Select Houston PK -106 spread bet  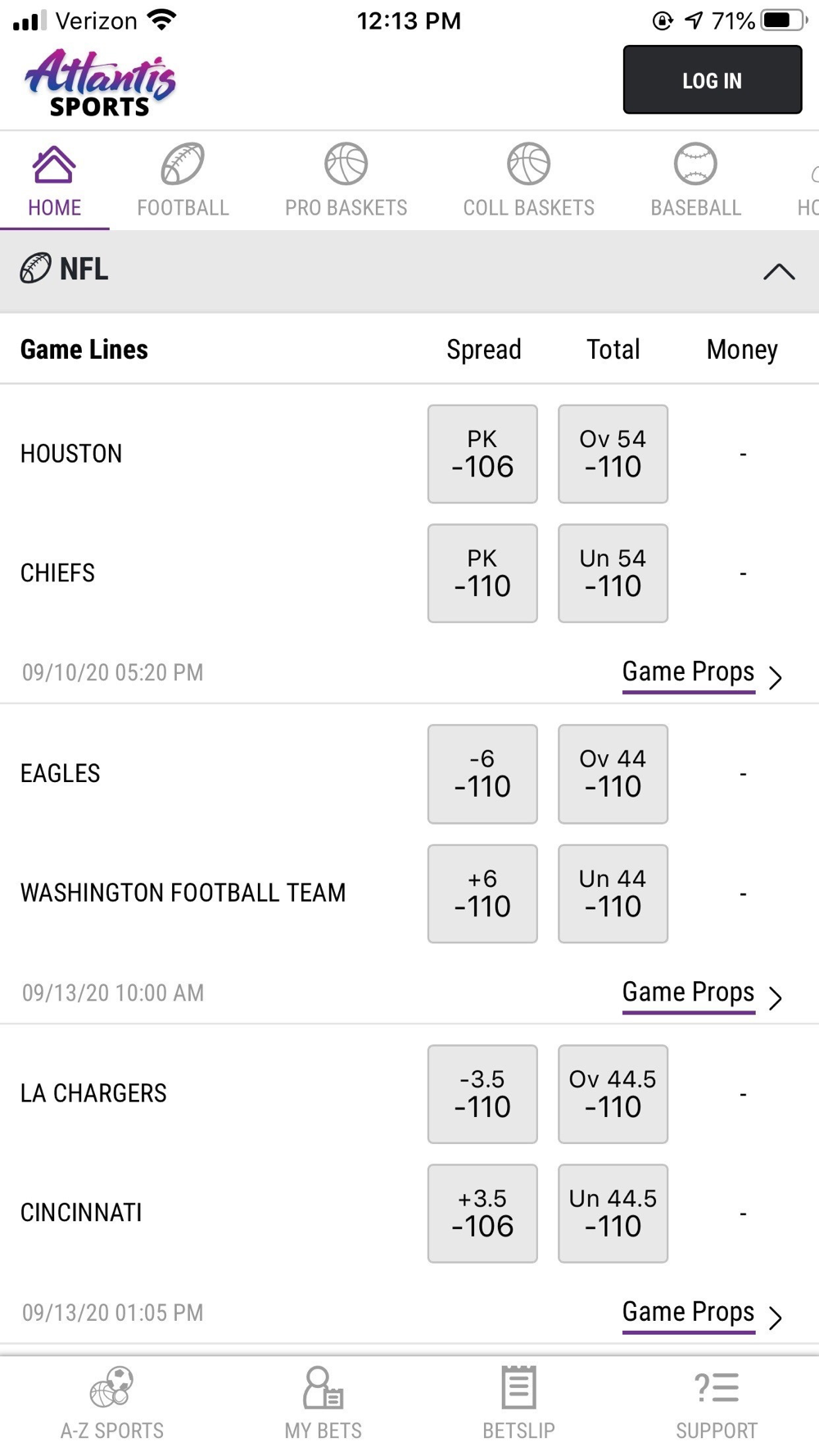pos(482,454)
